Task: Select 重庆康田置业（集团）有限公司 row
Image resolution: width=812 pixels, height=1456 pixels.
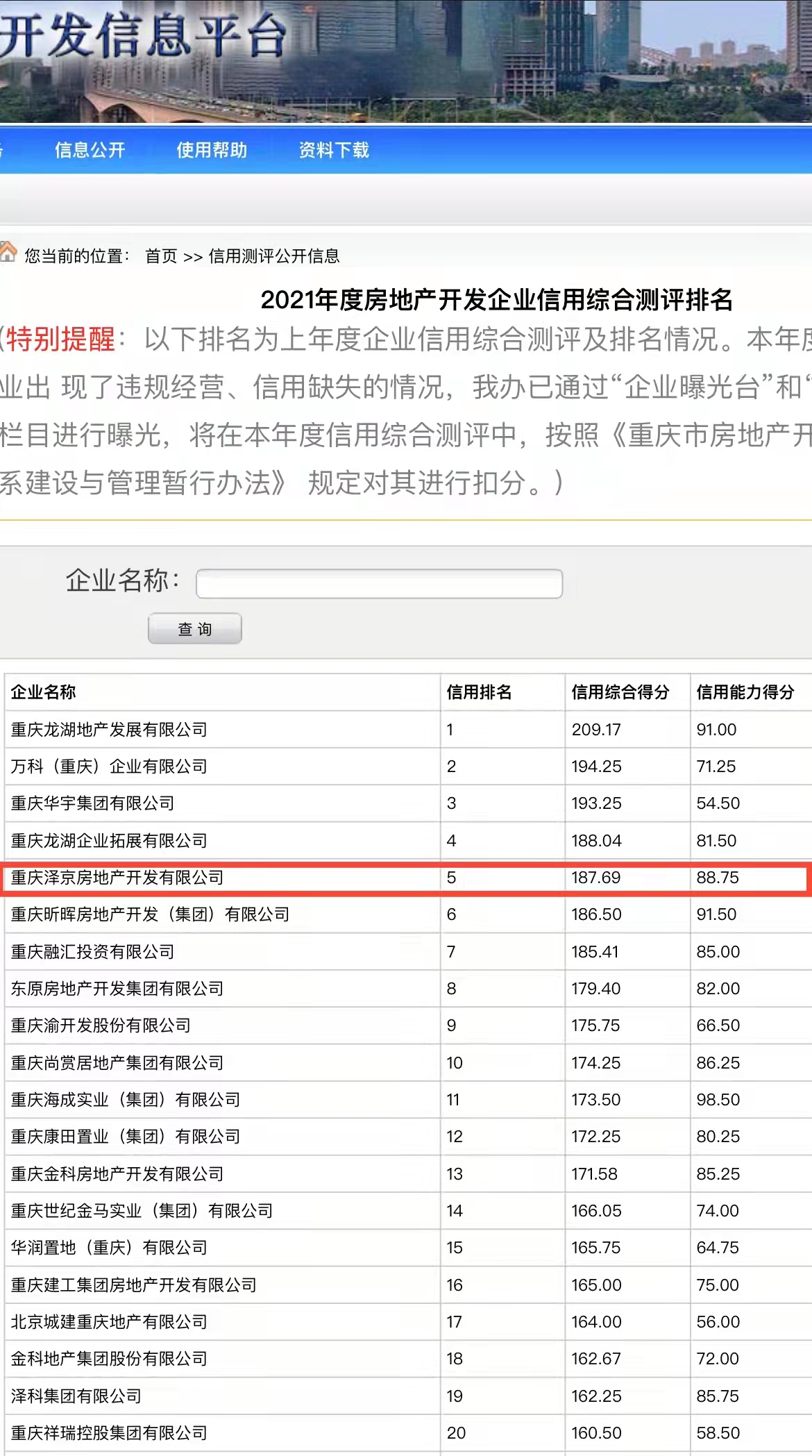Action: point(408,1137)
